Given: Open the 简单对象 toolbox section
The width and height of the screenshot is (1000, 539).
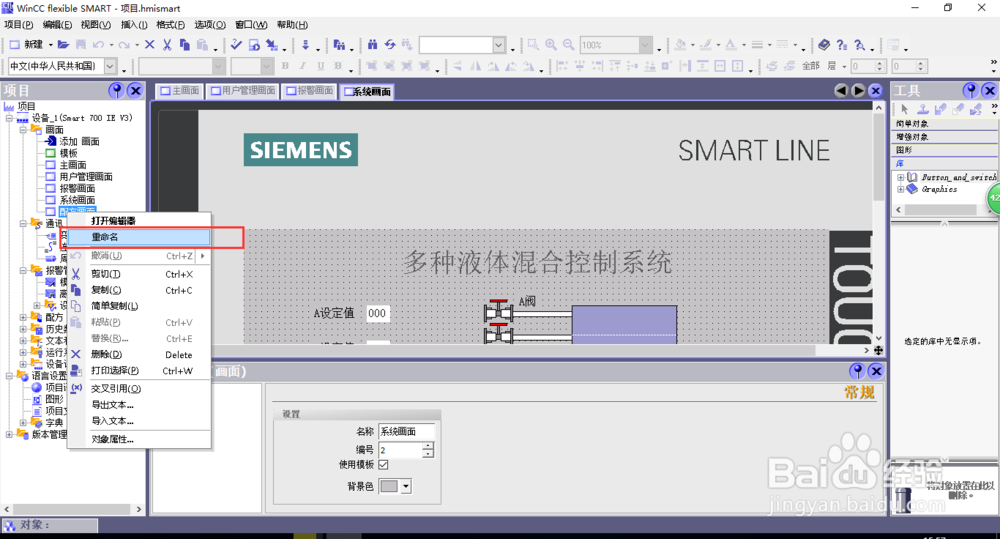Looking at the screenshot, I should coord(945,124).
